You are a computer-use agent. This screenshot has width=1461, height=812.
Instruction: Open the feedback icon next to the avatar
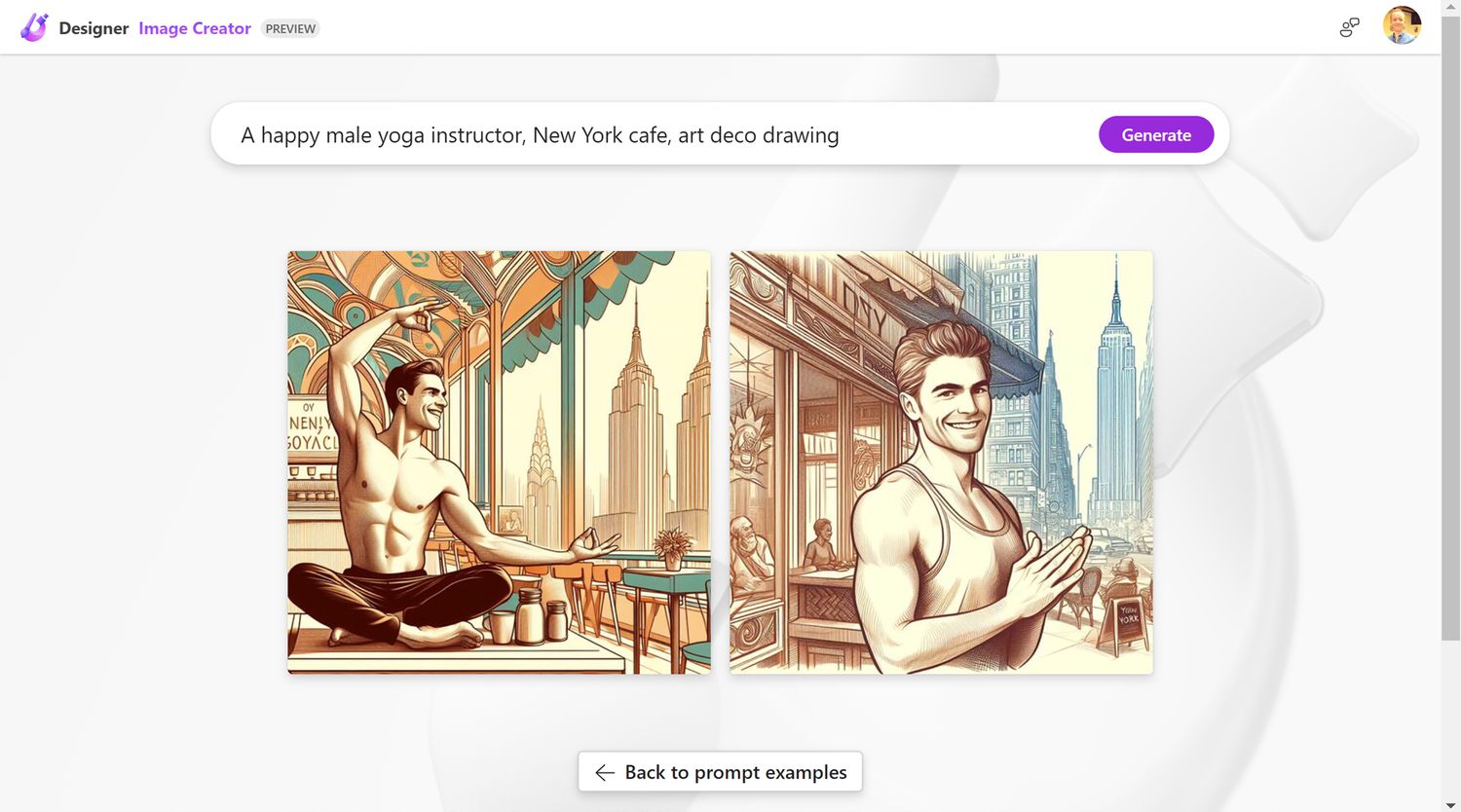(1349, 27)
